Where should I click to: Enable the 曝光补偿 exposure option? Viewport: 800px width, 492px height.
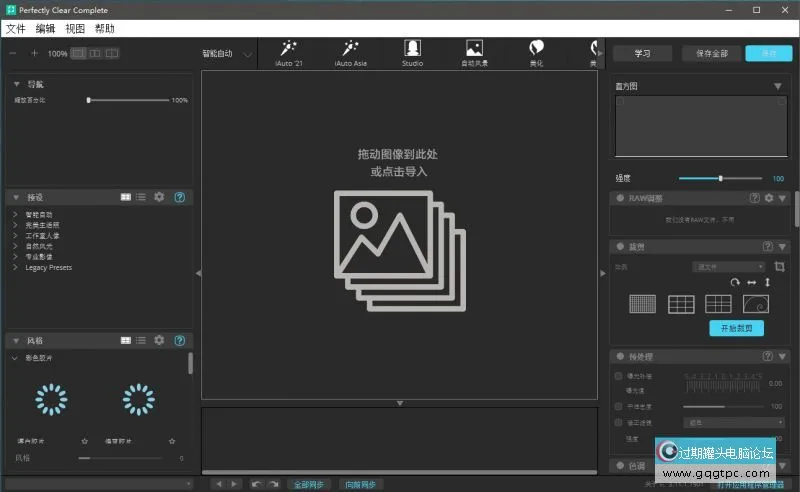point(620,376)
